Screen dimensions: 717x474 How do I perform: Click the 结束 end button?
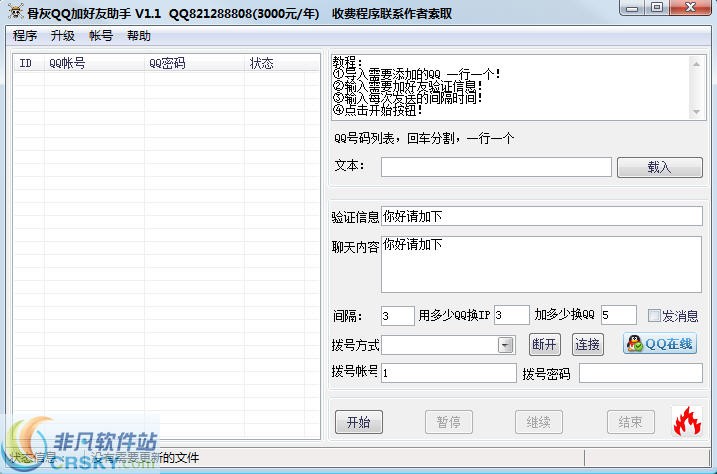631,422
